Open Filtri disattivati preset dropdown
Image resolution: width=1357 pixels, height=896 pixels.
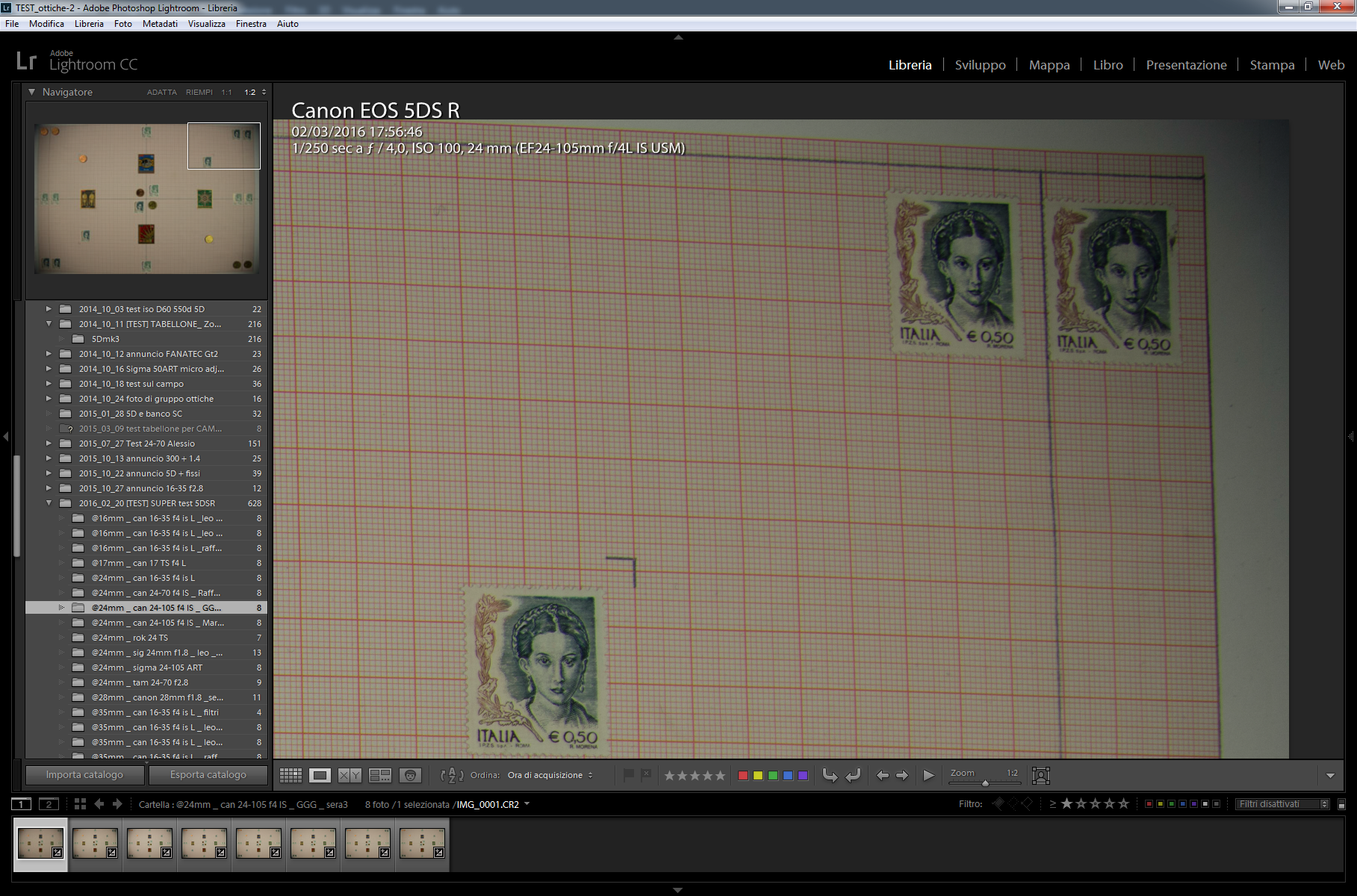click(1282, 804)
